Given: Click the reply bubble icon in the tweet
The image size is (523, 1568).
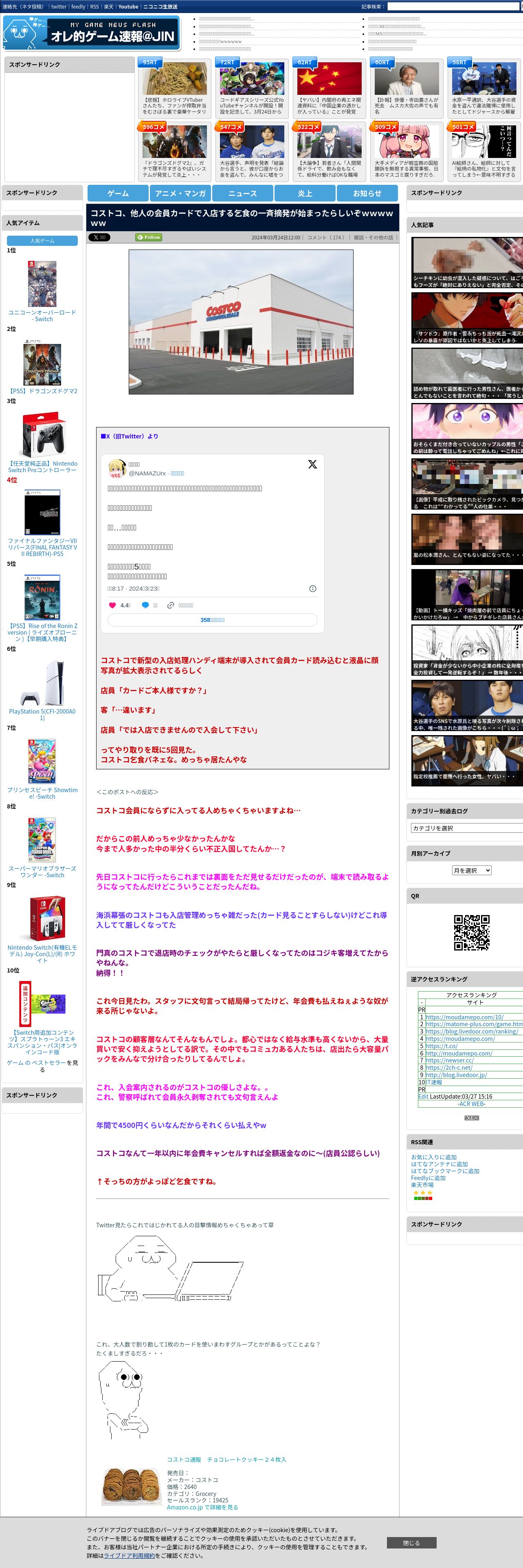Looking at the screenshot, I should (145, 605).
